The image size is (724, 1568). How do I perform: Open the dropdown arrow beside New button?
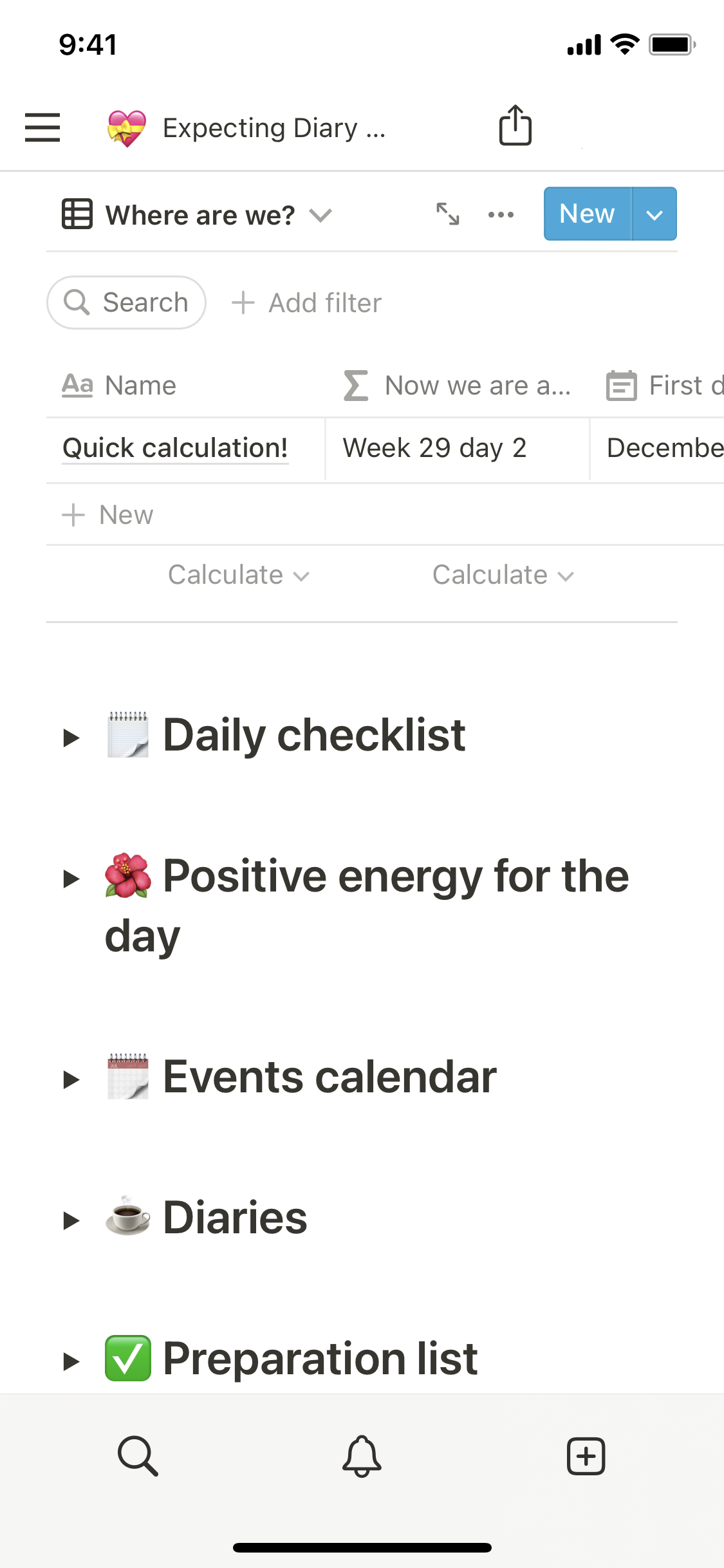point(654,214)
